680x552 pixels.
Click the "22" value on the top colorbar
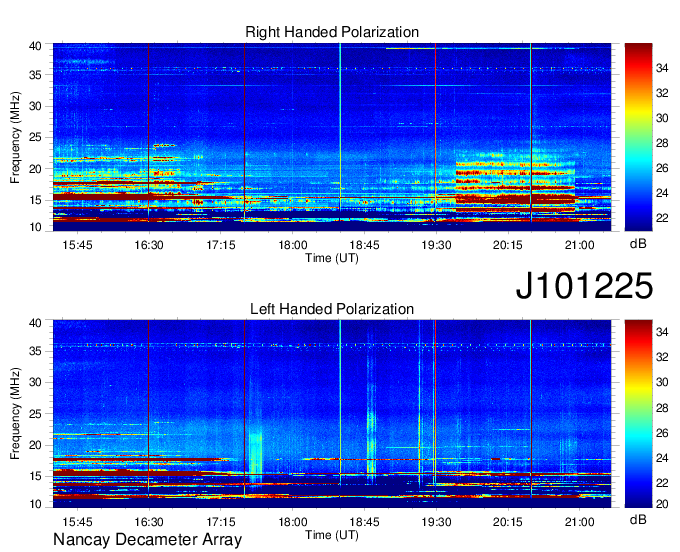click(662, 218)
